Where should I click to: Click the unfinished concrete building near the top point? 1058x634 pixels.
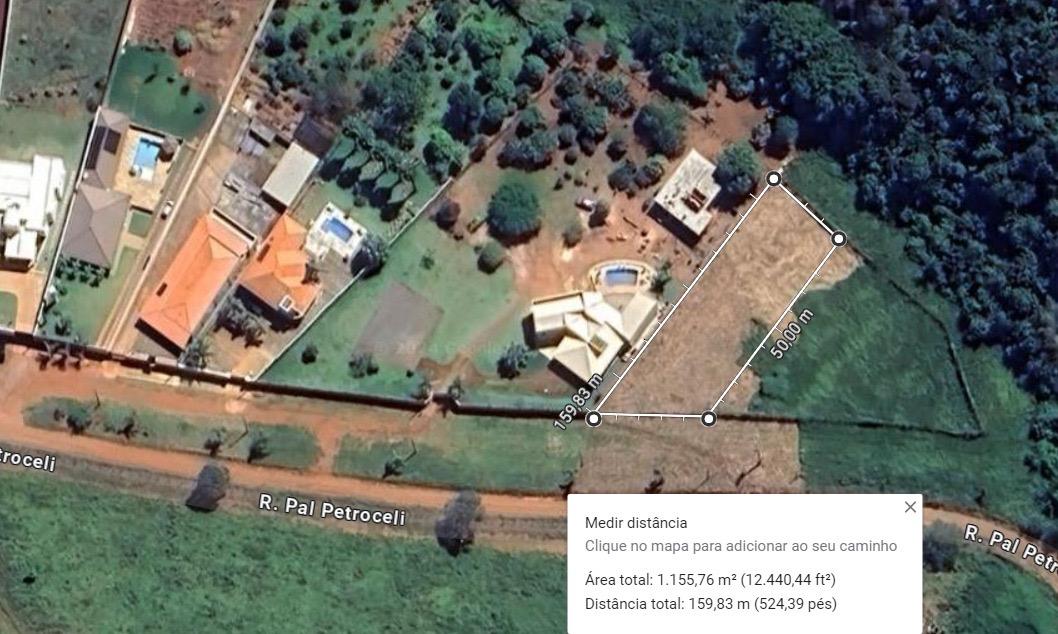(x=686, y=194)
